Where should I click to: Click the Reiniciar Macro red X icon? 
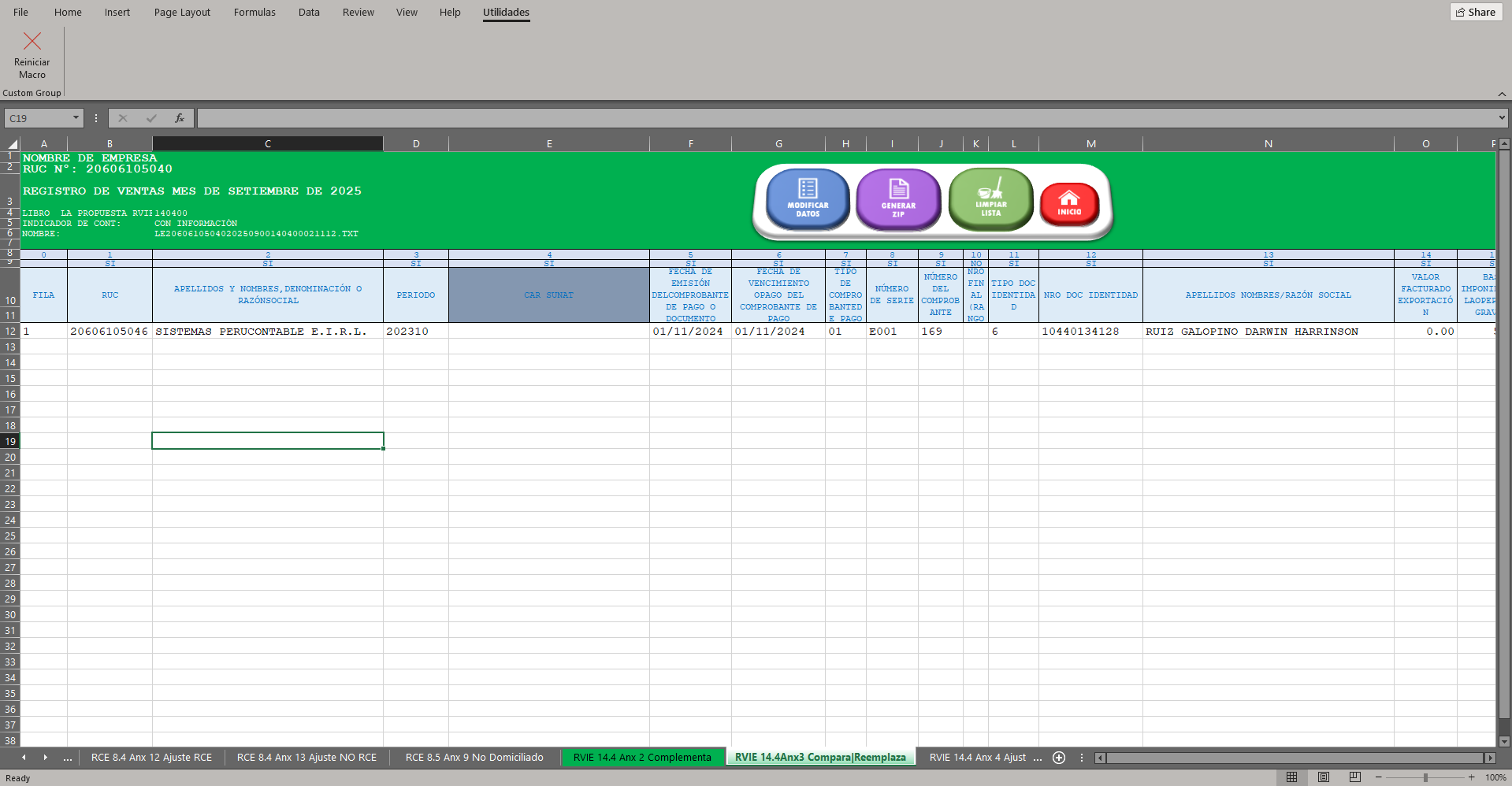[32, 41]
